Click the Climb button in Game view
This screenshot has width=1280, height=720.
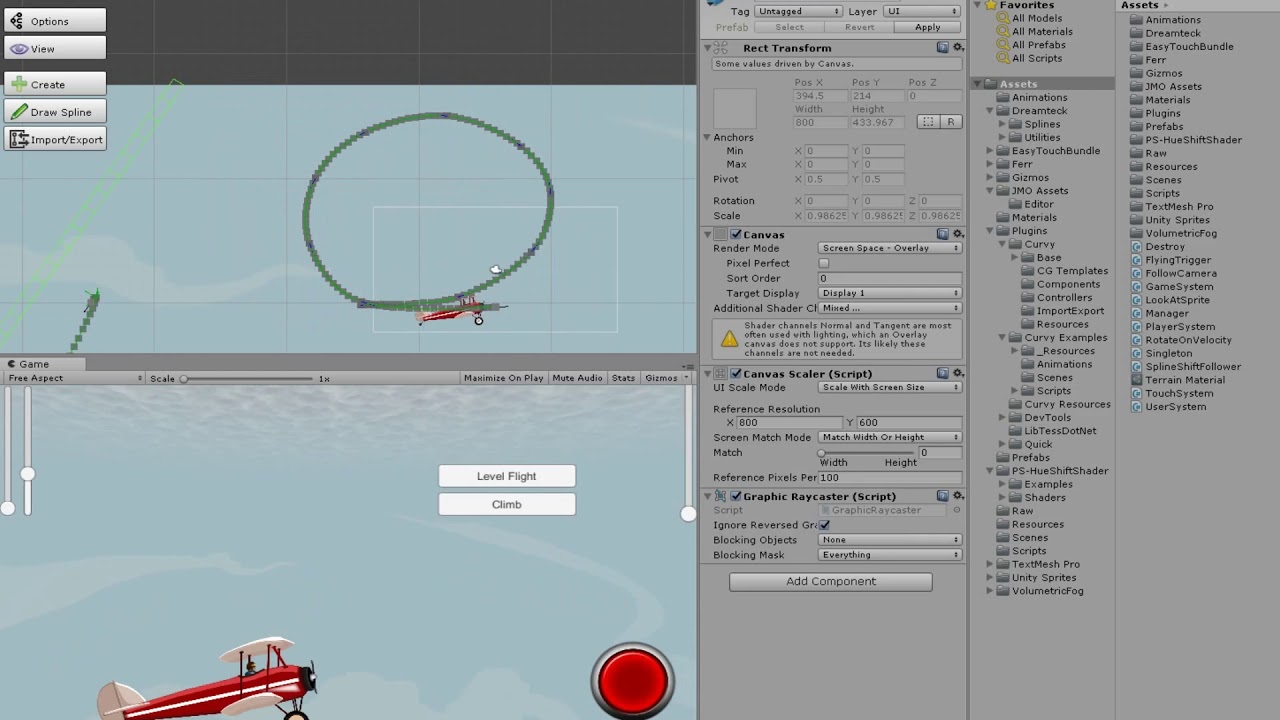(x=507, y=504)
